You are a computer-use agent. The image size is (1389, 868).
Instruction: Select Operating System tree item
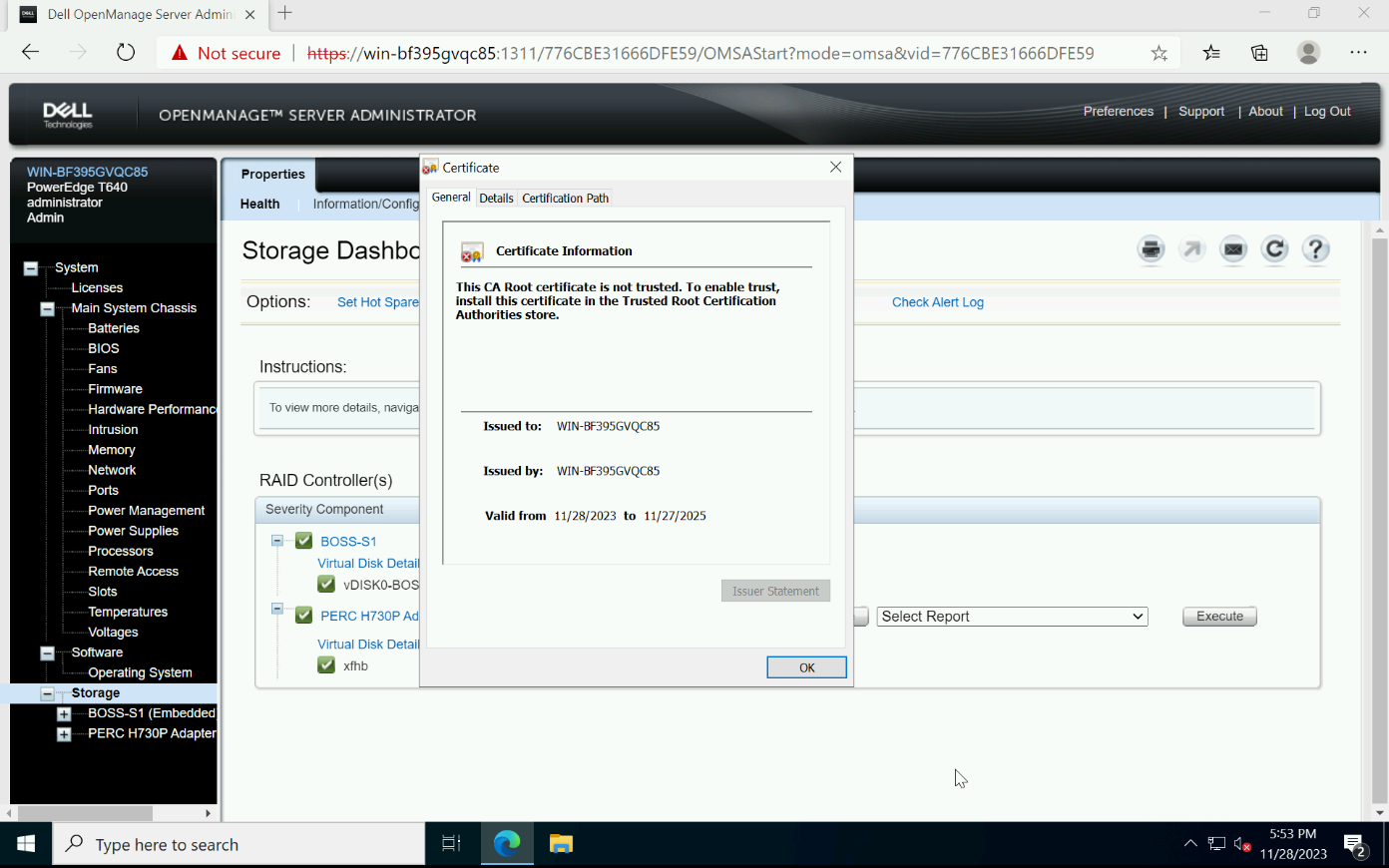point(140,672)
